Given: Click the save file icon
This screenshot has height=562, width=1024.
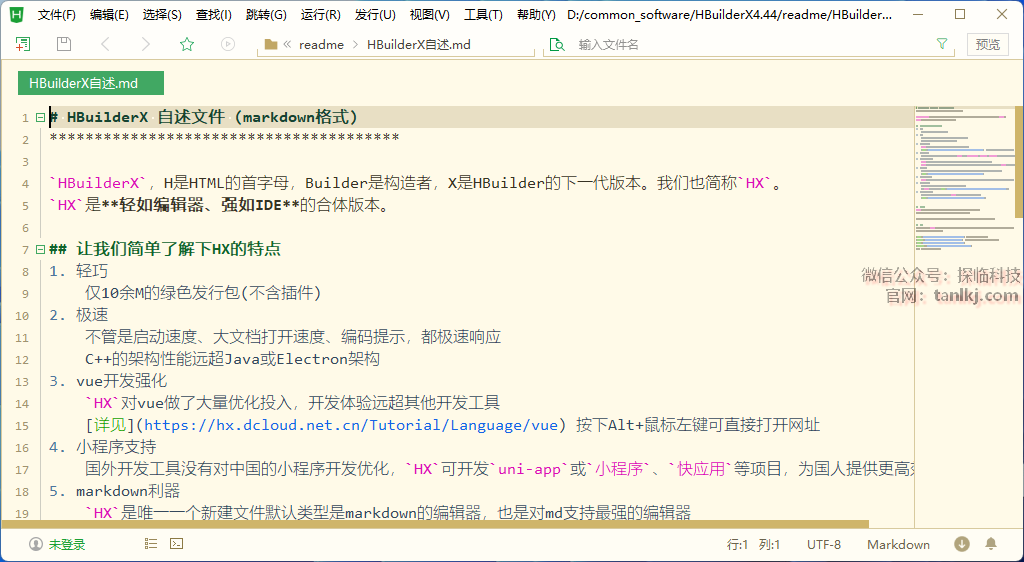Looking at the screenshot, I should (64, 44).
